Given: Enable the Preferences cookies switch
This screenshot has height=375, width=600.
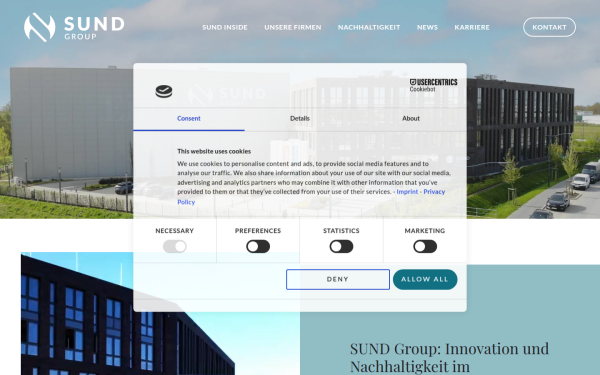Looking at the screenshot, I should (x=258, y=246).
